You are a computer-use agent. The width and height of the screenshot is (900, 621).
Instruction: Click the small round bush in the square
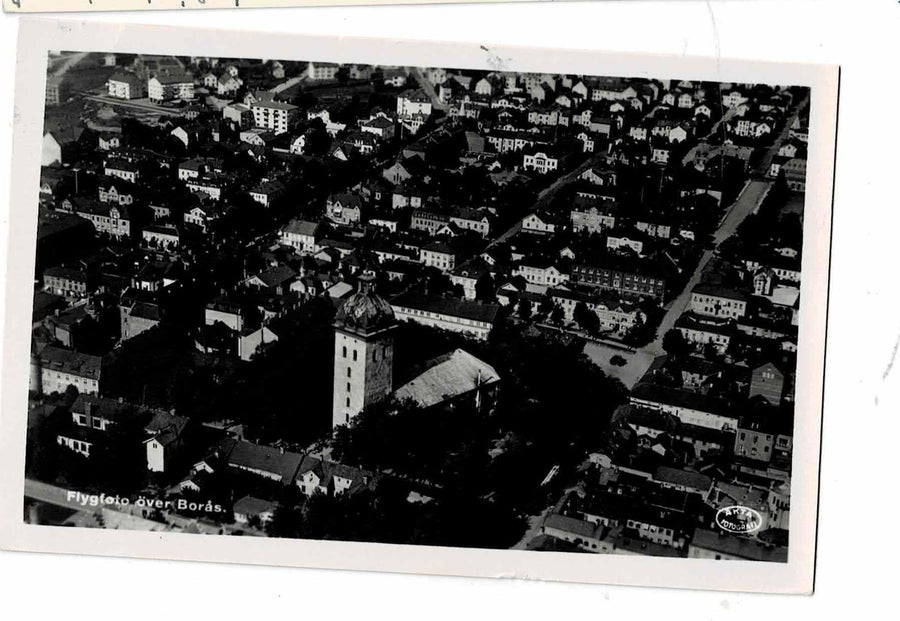point(618,360)
